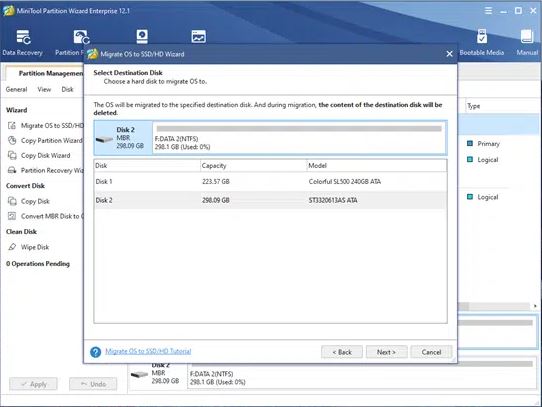Click the Disk 2 drive icon in wizard preview

point(104,139)
